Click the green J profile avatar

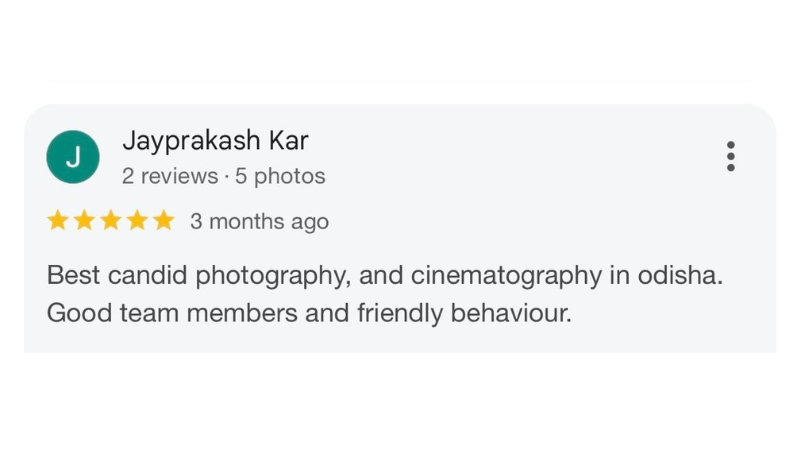(72, 157)
